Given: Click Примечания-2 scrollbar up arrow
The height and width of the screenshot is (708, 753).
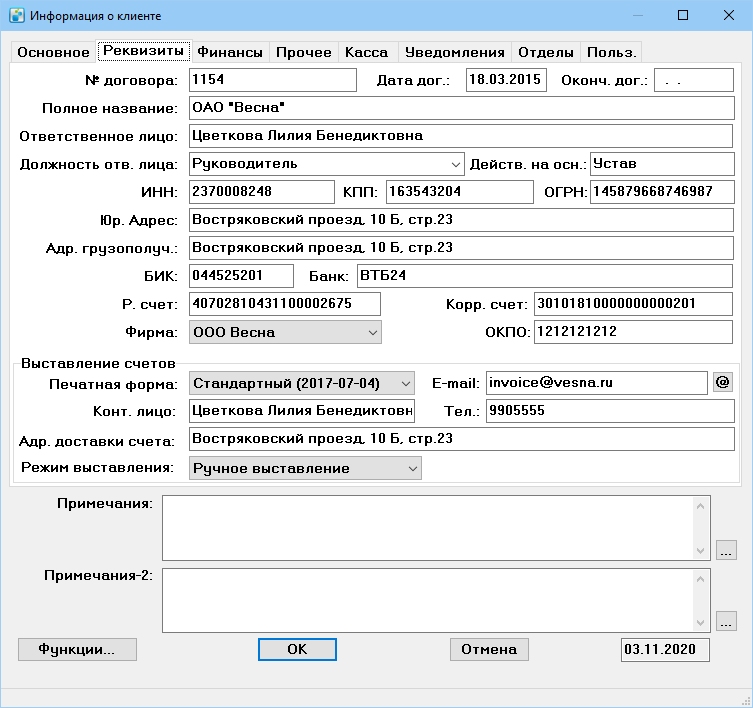Looking at the screenshot, I should [x=701, y=579].
